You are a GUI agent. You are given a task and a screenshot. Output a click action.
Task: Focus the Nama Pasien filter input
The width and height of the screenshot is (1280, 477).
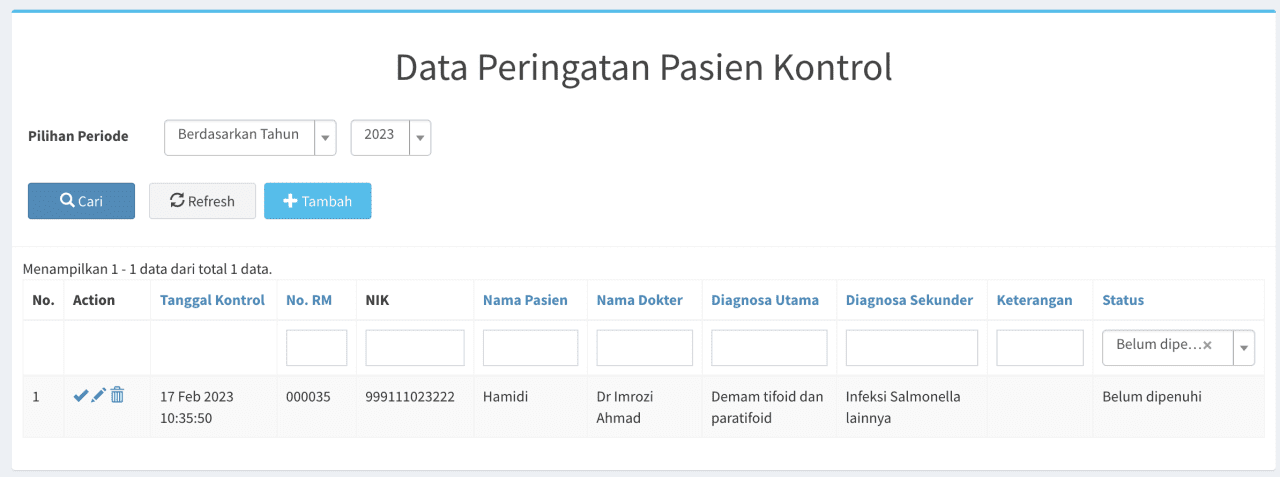tap(531, 348)
